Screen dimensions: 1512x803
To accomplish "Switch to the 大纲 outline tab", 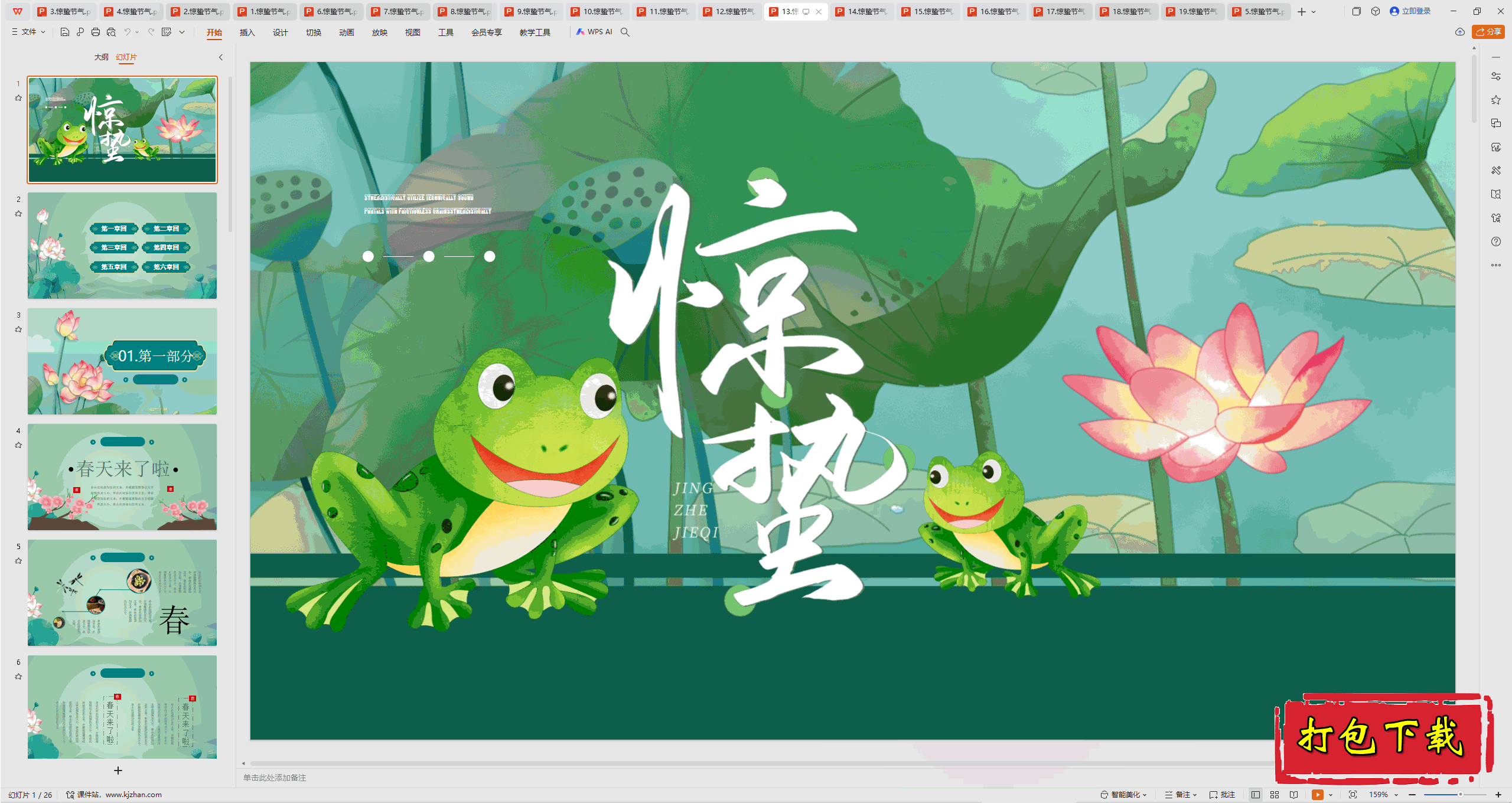I will [x=102, y=57].
